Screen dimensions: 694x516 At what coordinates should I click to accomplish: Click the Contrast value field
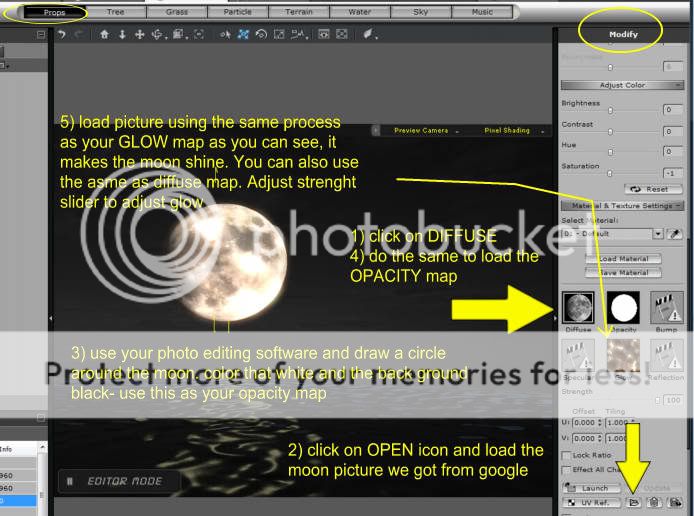tap(672, 131)
